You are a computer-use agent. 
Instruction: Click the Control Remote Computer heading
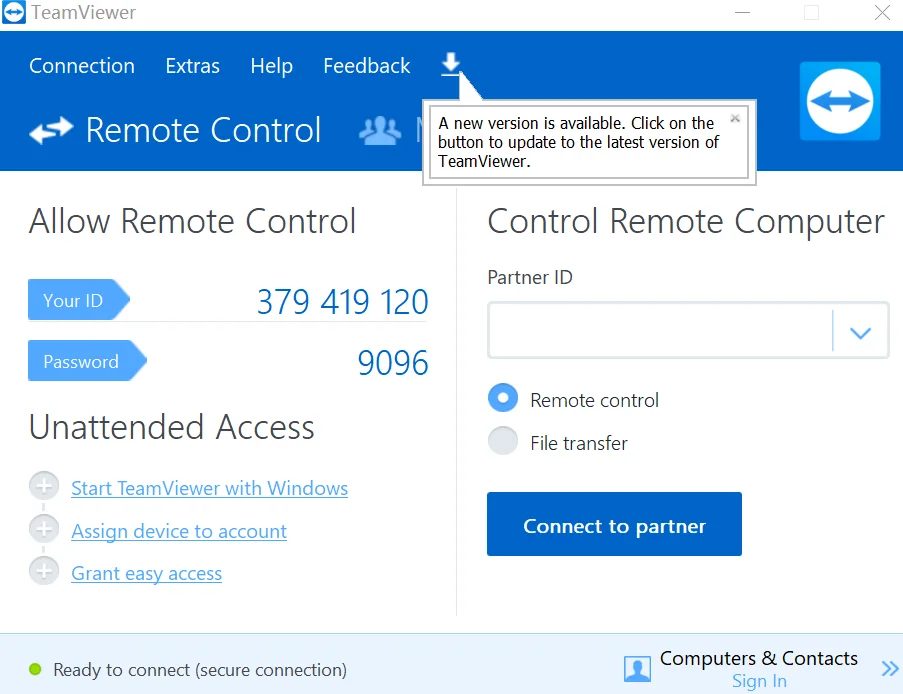coord(686,222)
